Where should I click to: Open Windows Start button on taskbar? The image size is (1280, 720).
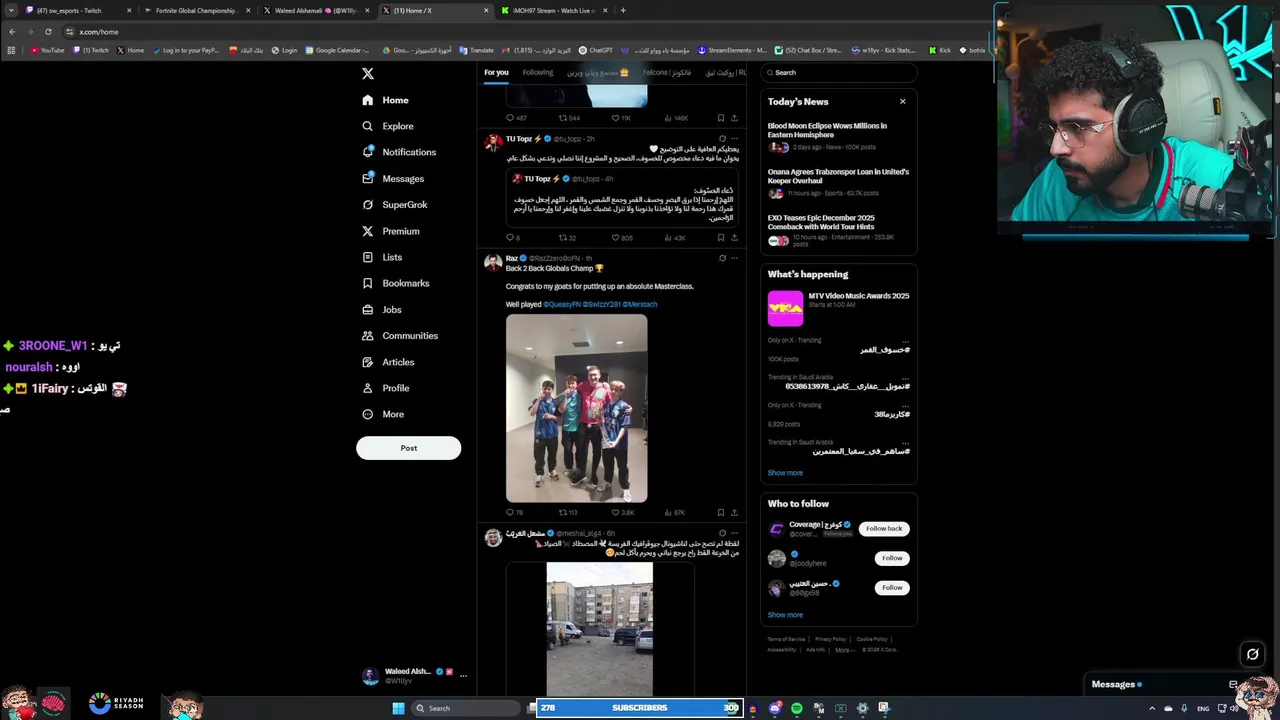click(x=398, y=708)
